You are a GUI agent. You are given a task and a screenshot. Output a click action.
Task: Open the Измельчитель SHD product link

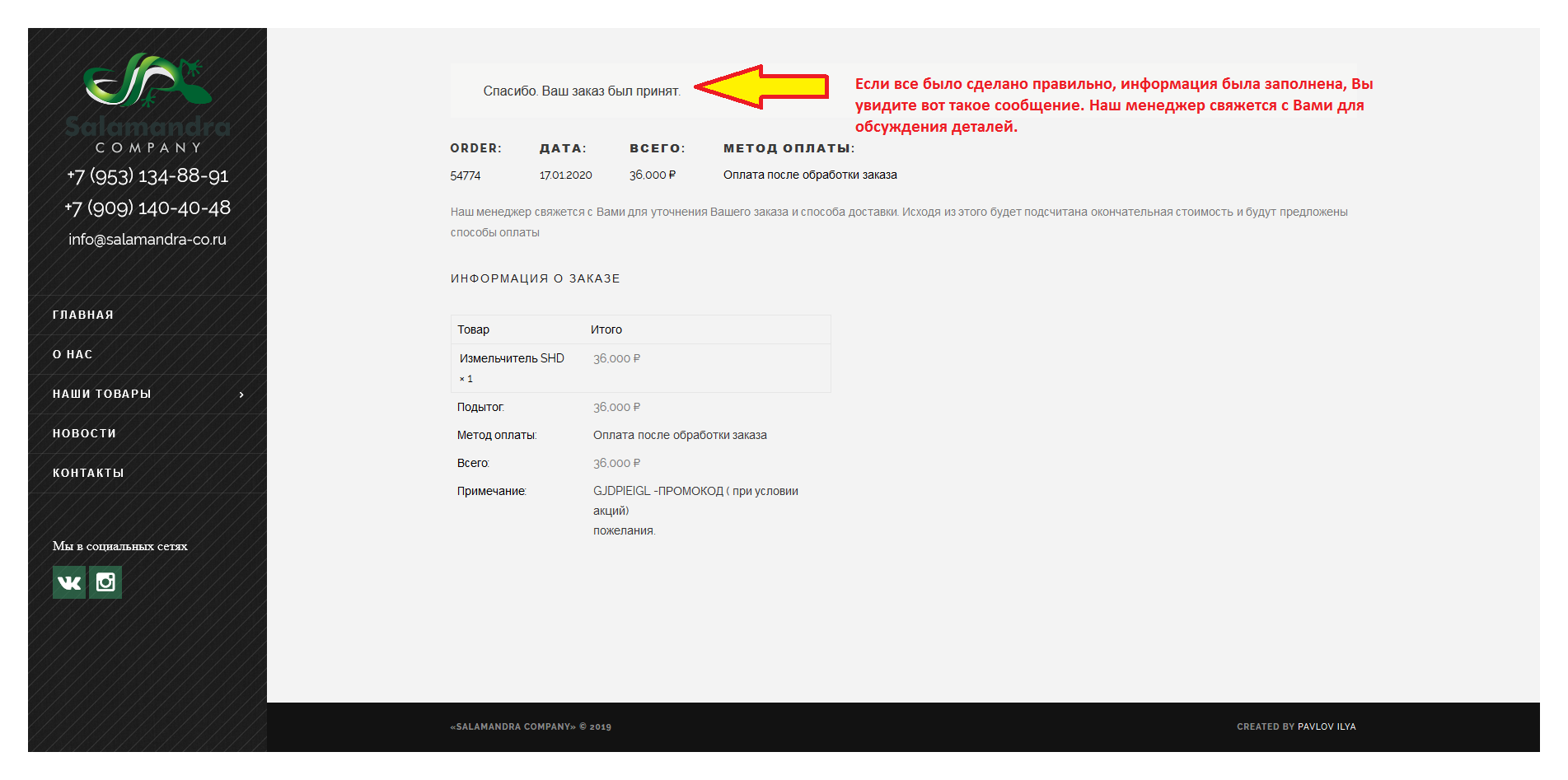[512, 358]
